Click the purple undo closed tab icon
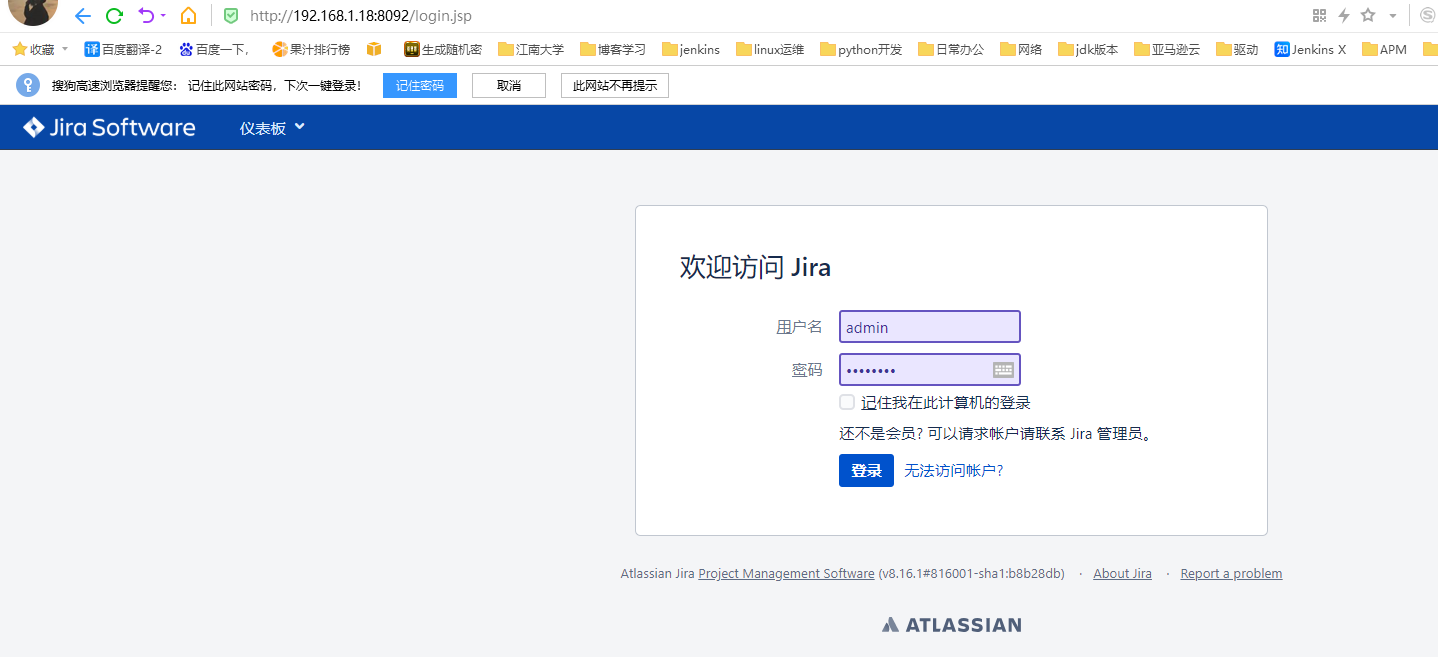Screen dimensions: 1438x657 point(146,16)
